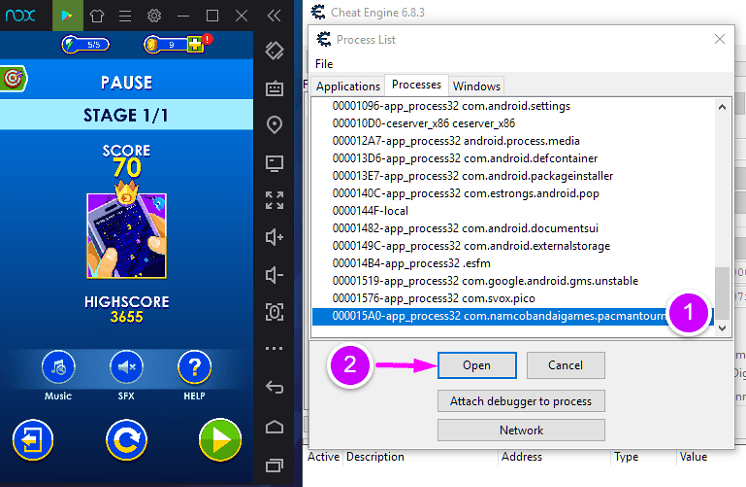Select the com.google.android.gms.unstable process
Screen dimensions: 746x487
(513, 281)
